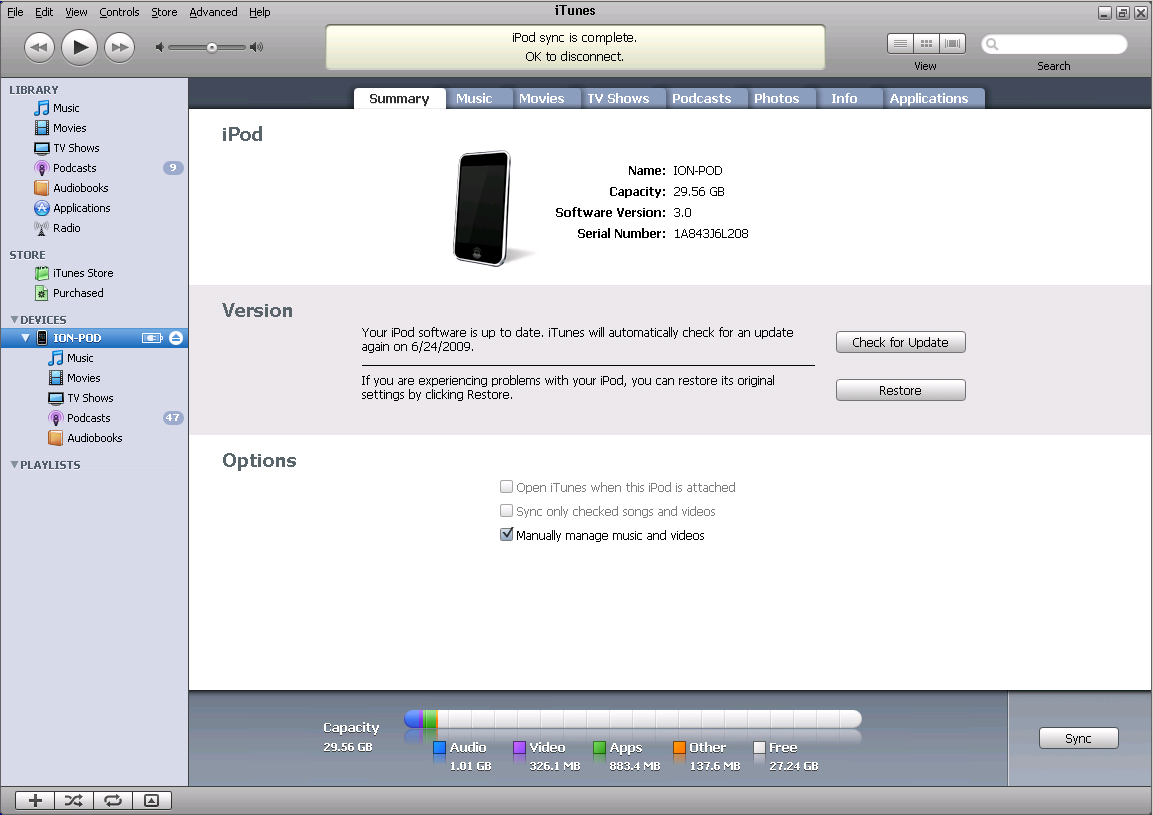Viewport: 1153px width, 815px height.
Task: Click the Previous track rewind button
Action: click(x=39, y=48)
